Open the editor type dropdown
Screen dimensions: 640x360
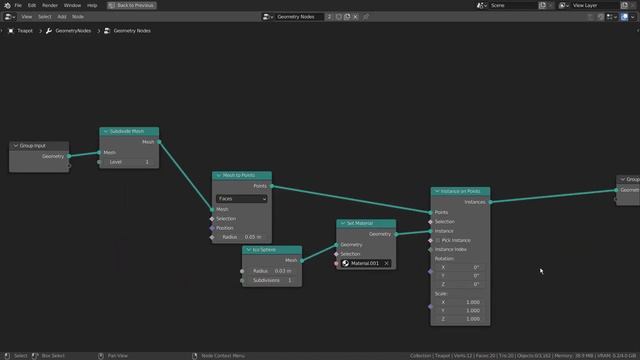pos(9,17)
